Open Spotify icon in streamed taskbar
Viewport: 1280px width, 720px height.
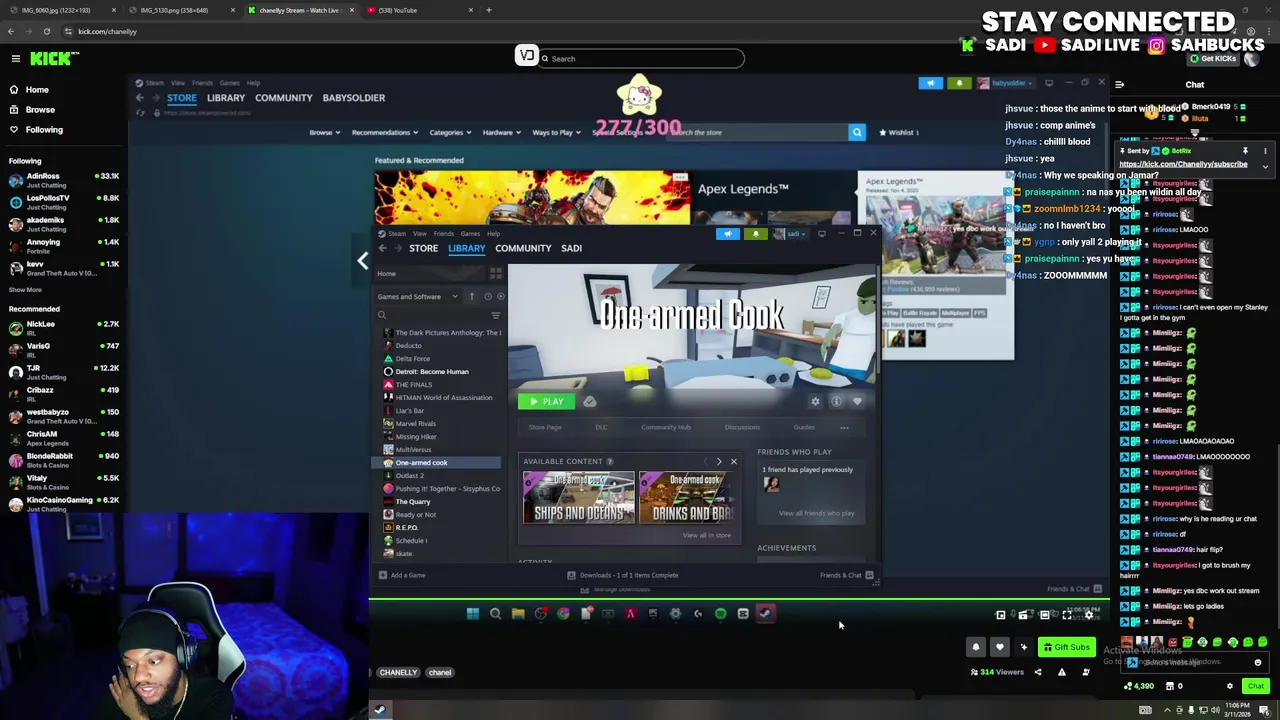(x=720, y=614)
